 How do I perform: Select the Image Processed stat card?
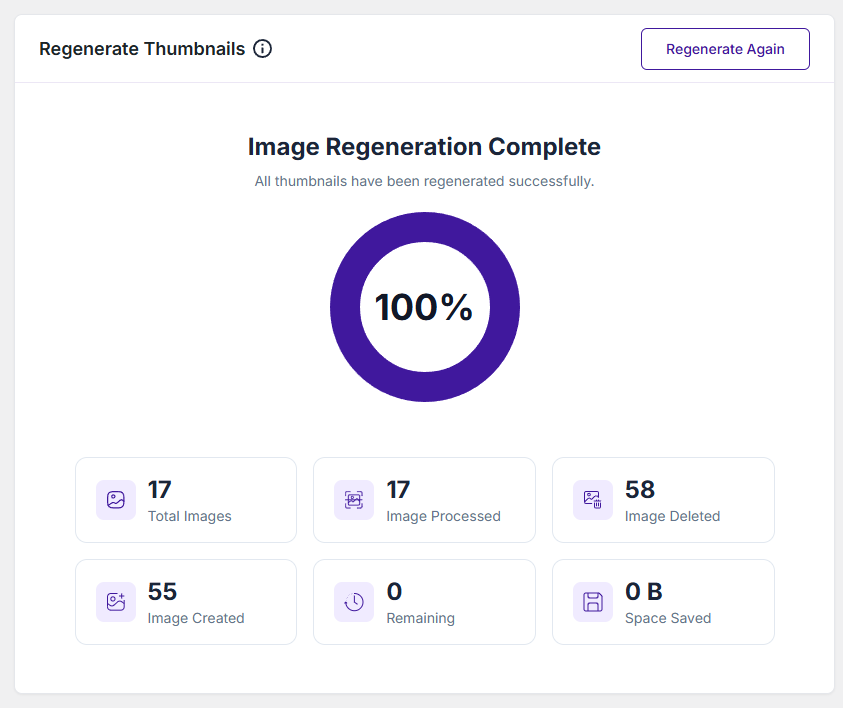click(424, 500)
